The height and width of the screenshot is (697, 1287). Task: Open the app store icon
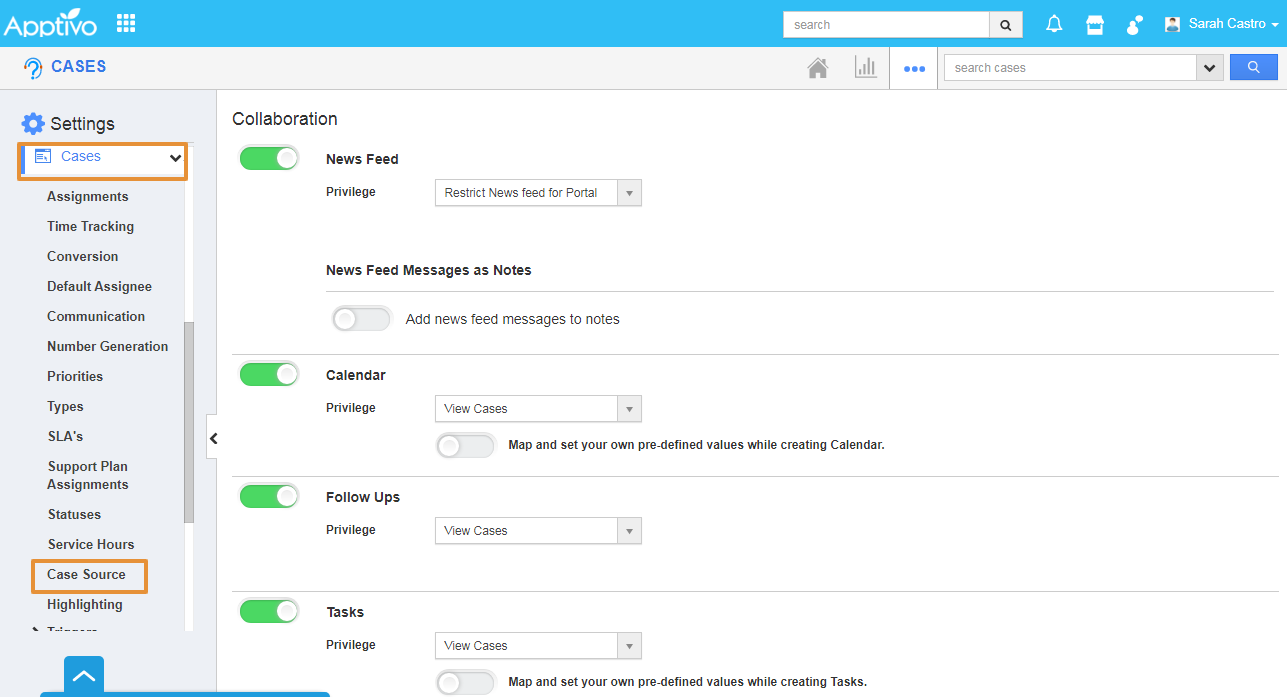[x=1095, y=24]
